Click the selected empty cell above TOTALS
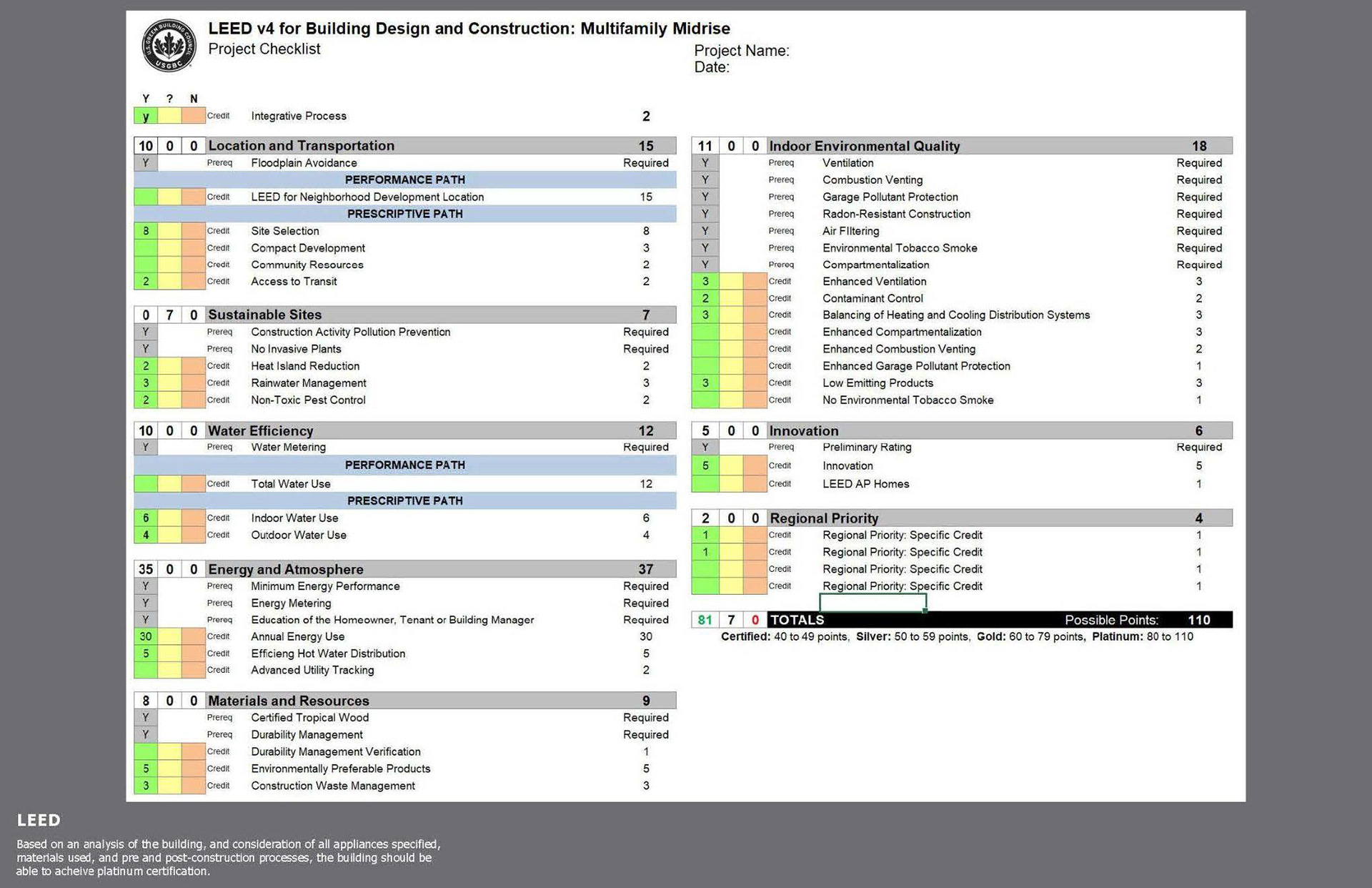The height and width of the screenshot is (888, 1372). click(x=873, y=603)
